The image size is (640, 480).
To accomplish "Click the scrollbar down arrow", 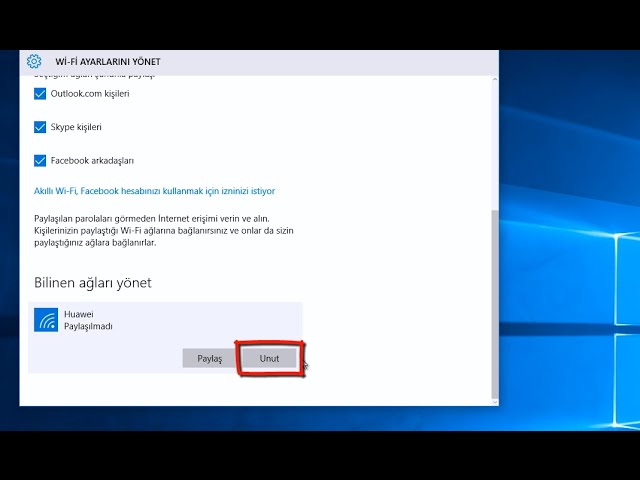I will [x=495, y=402].
